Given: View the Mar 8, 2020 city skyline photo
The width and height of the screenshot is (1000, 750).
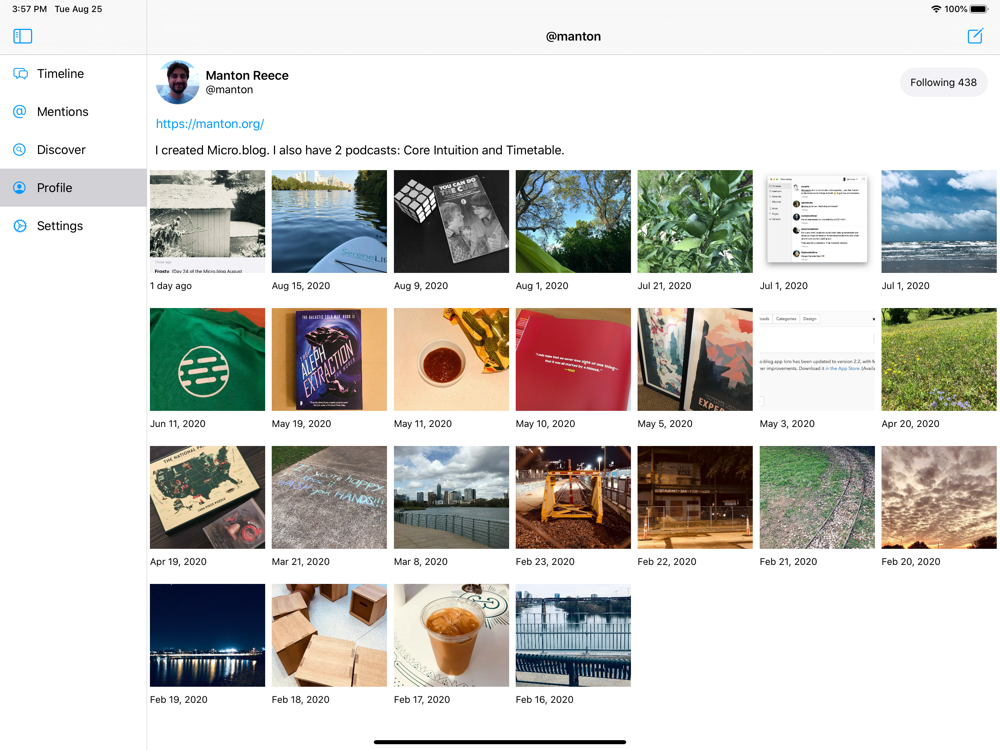Looking at the screenshot, I should pyautogui.click(x=452, y=497).
